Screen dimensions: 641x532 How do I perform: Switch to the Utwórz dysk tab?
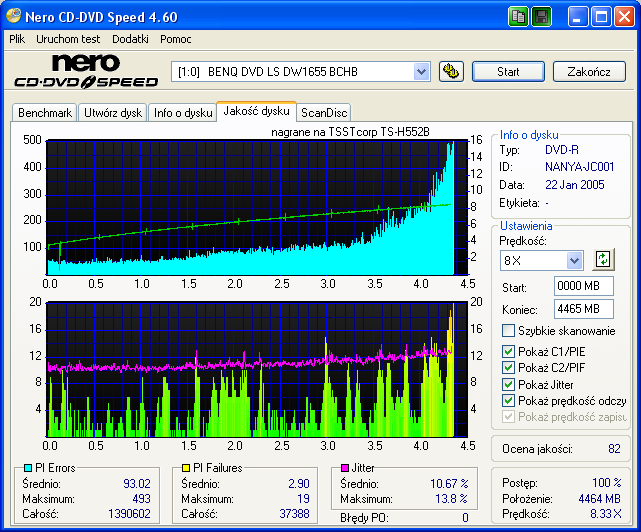pos(112,112)
